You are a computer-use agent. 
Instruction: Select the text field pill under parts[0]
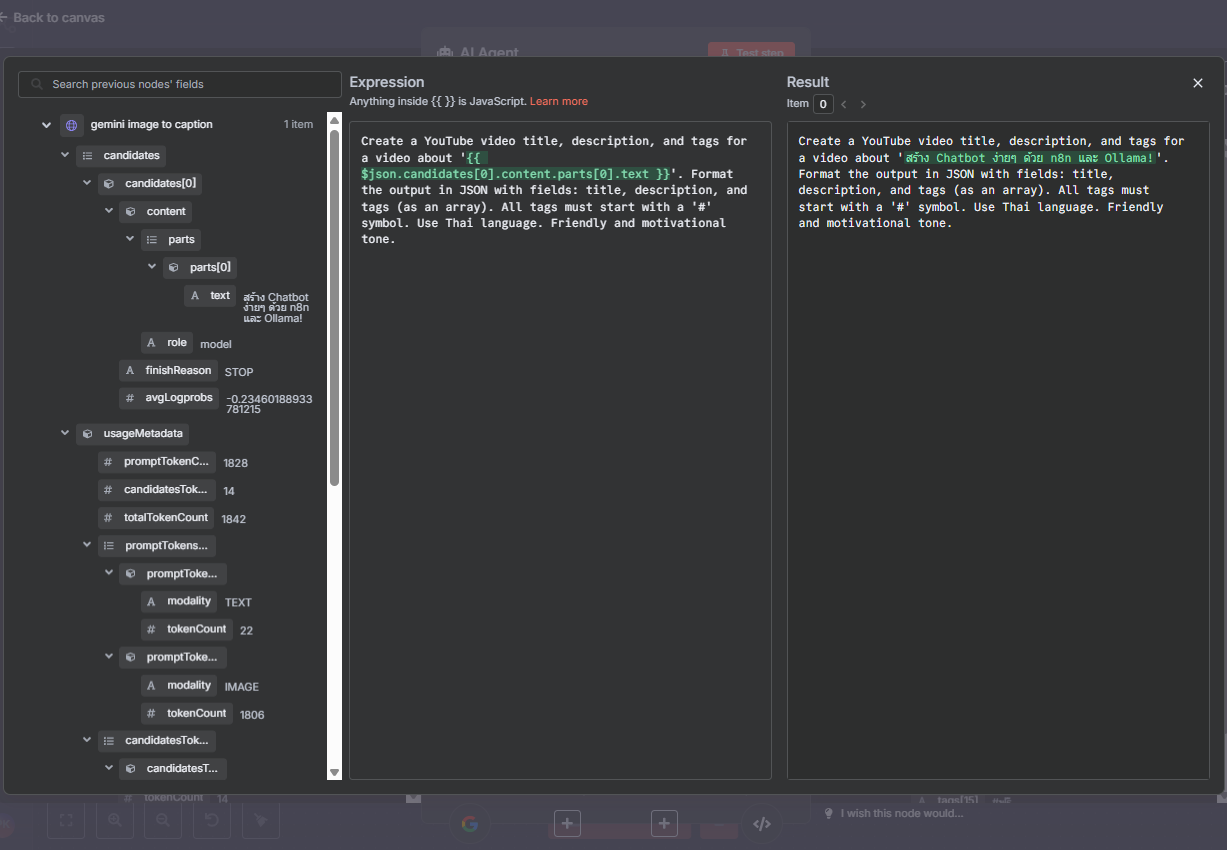point(211,296)
